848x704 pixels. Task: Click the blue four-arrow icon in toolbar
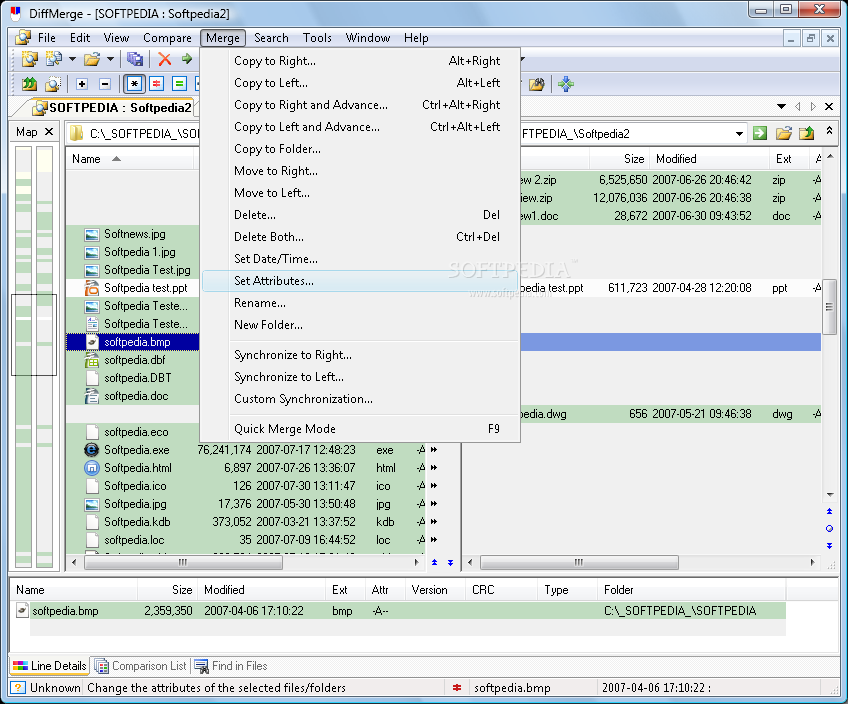tap(566, 84)
